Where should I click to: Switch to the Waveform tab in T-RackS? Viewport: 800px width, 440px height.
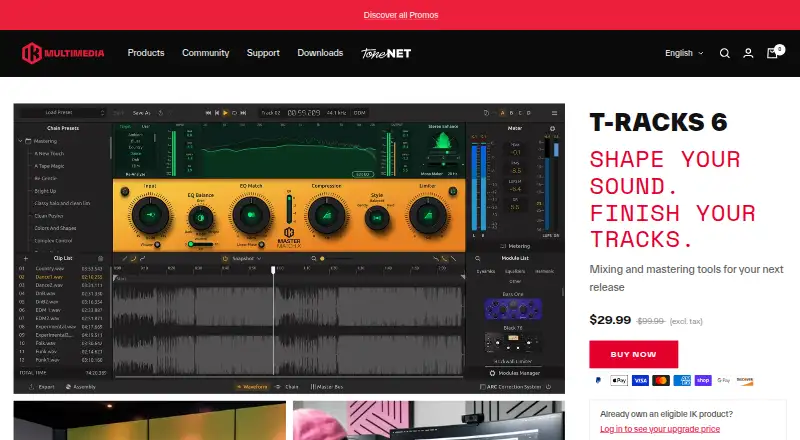pos(252,387)
